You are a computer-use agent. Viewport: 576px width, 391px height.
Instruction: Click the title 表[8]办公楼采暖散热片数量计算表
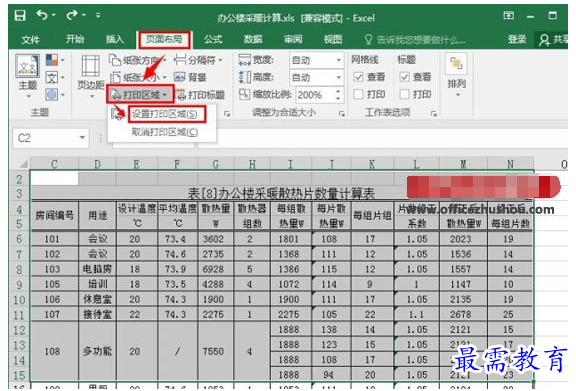[x=281, y=193]
